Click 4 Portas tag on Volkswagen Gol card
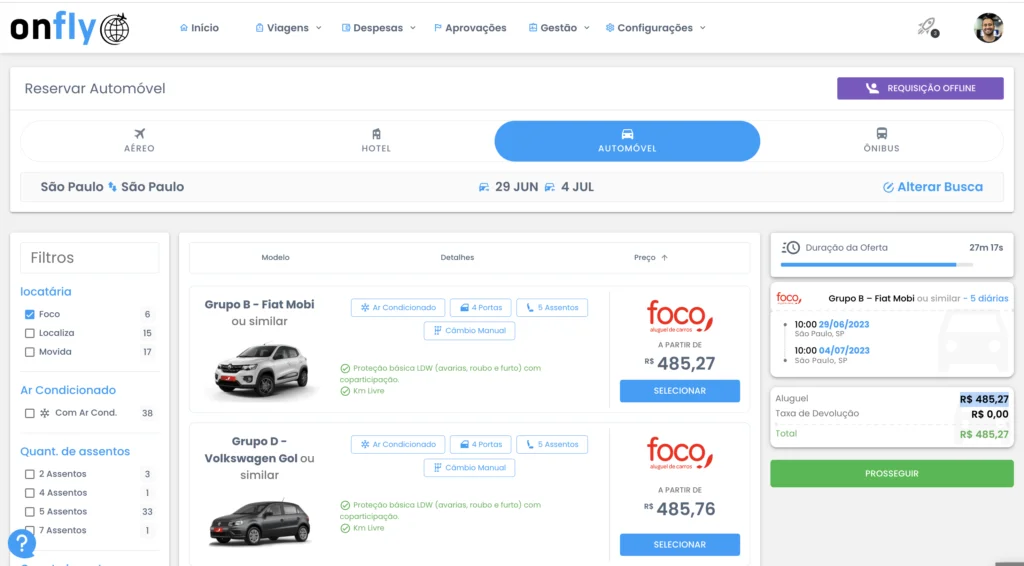The height and width of the screenshot is (566, 1024). pos(481,445)
